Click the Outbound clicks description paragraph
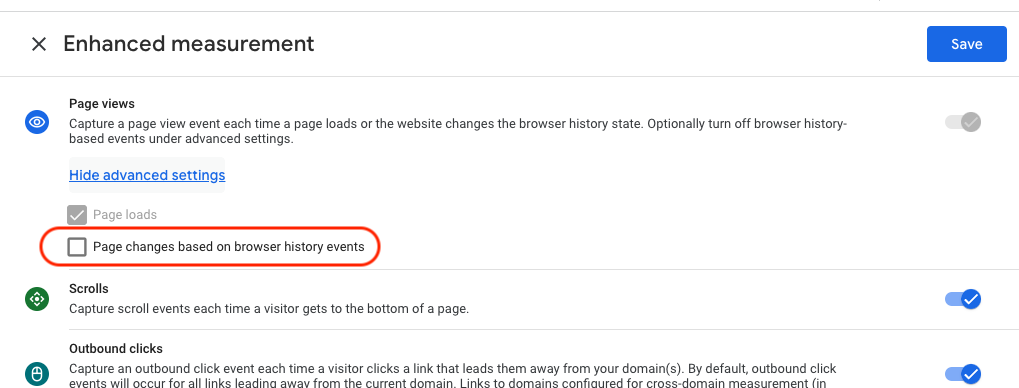The height and width of the screenshot is (388, 1019). [453, 375]
